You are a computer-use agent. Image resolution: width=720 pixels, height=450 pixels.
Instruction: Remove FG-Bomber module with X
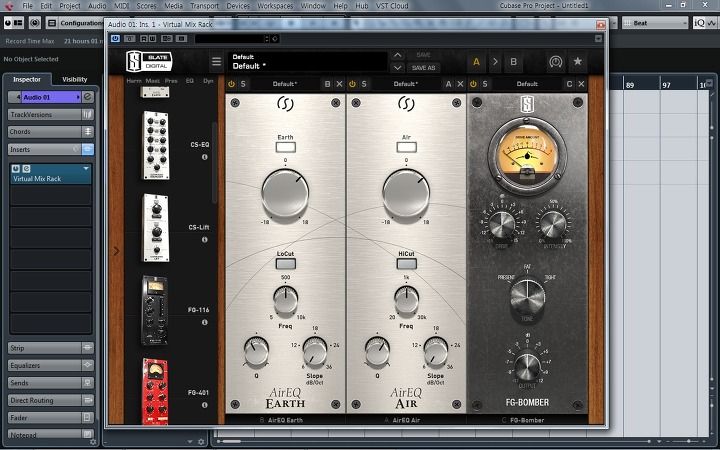(x=581, y=84)
